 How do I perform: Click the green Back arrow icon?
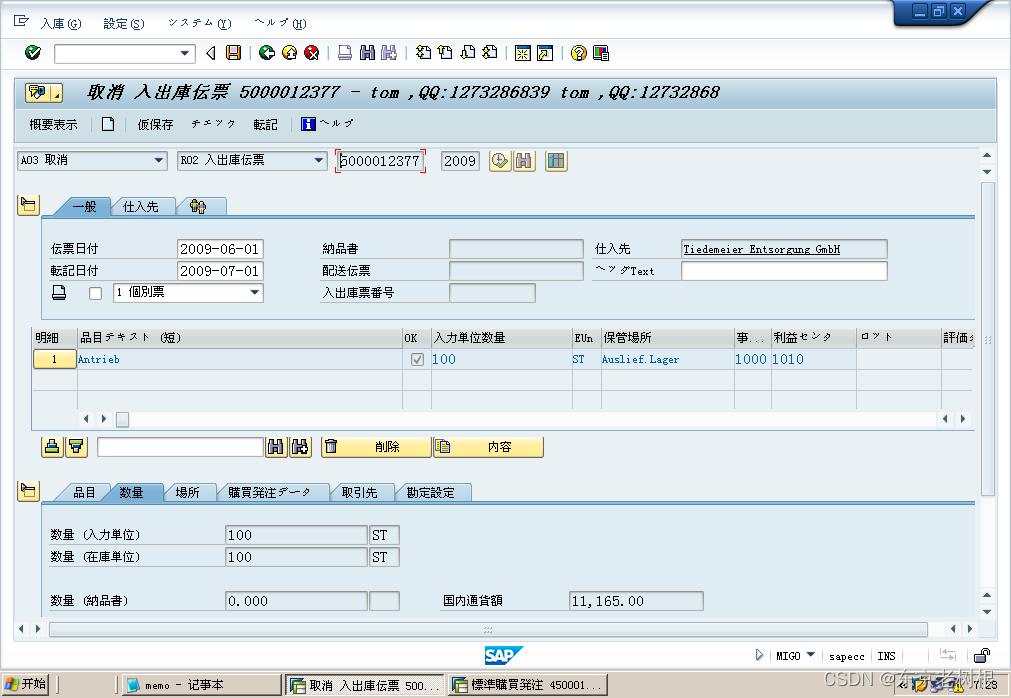(x=266, y=53)
